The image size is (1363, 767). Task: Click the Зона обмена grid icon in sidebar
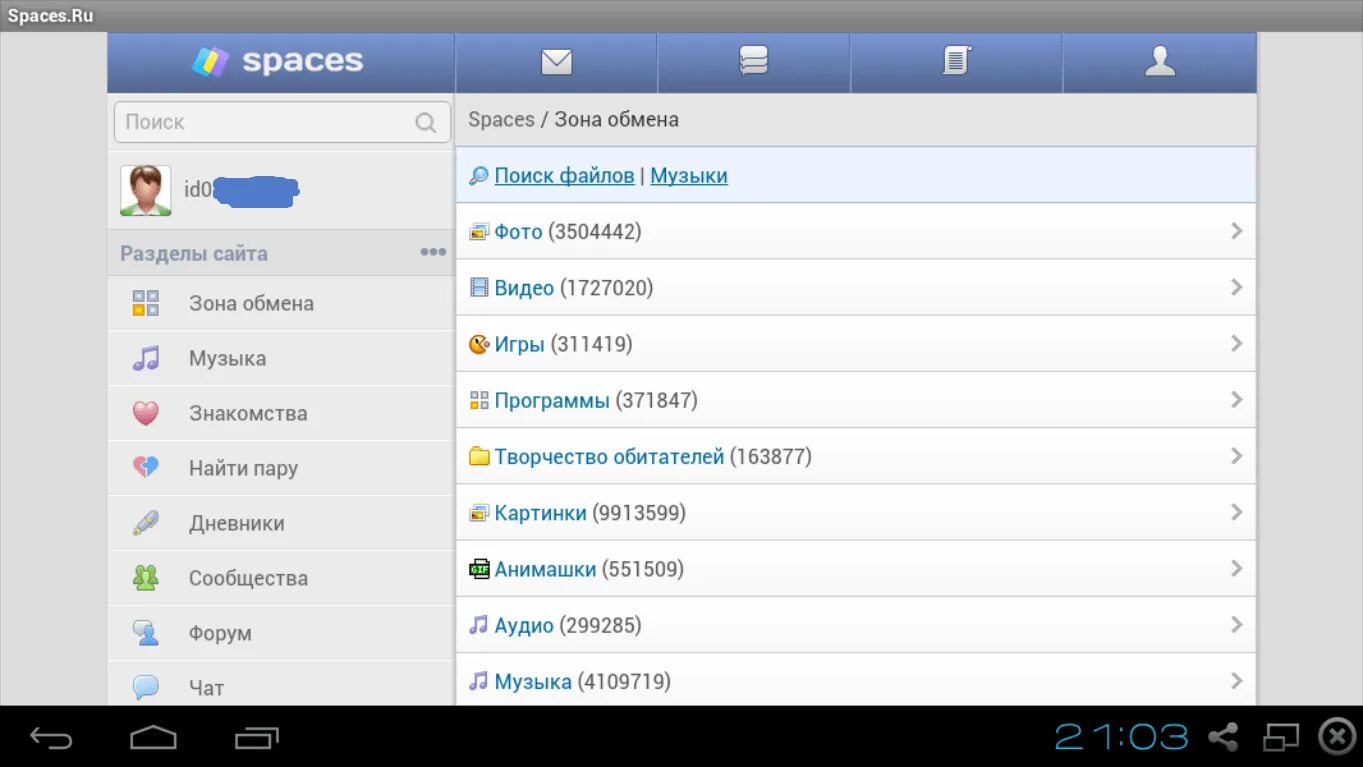[x=146, y=303]
